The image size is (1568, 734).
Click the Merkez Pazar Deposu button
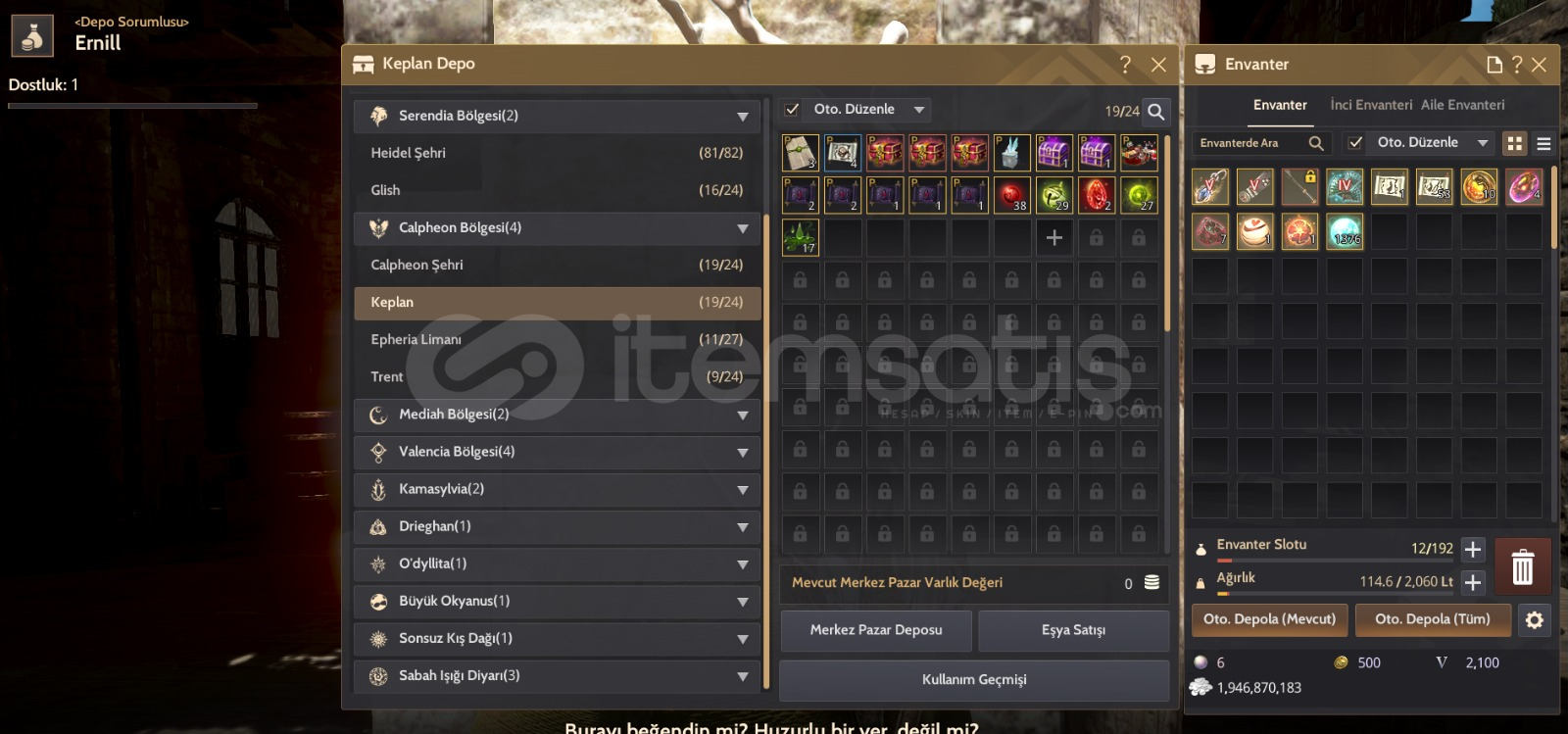[x=876, y=630]
